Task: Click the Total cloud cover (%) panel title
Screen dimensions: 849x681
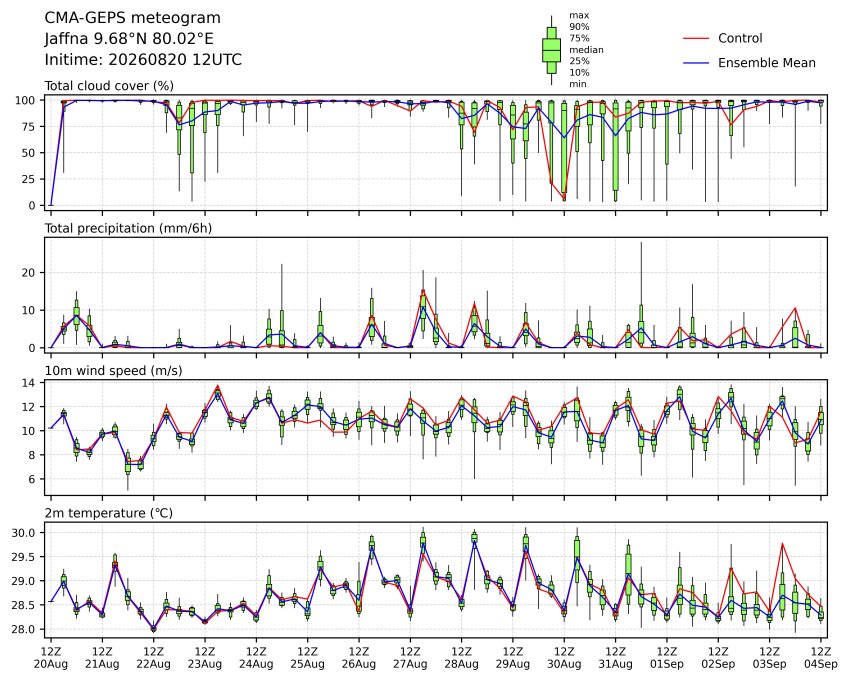Action: pyautogui.click(x=109, y=86)
